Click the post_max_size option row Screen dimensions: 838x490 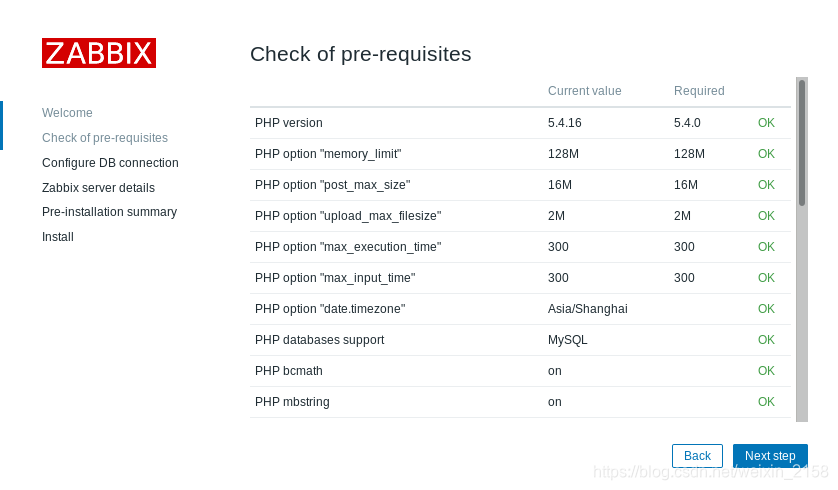pos(520,185)
